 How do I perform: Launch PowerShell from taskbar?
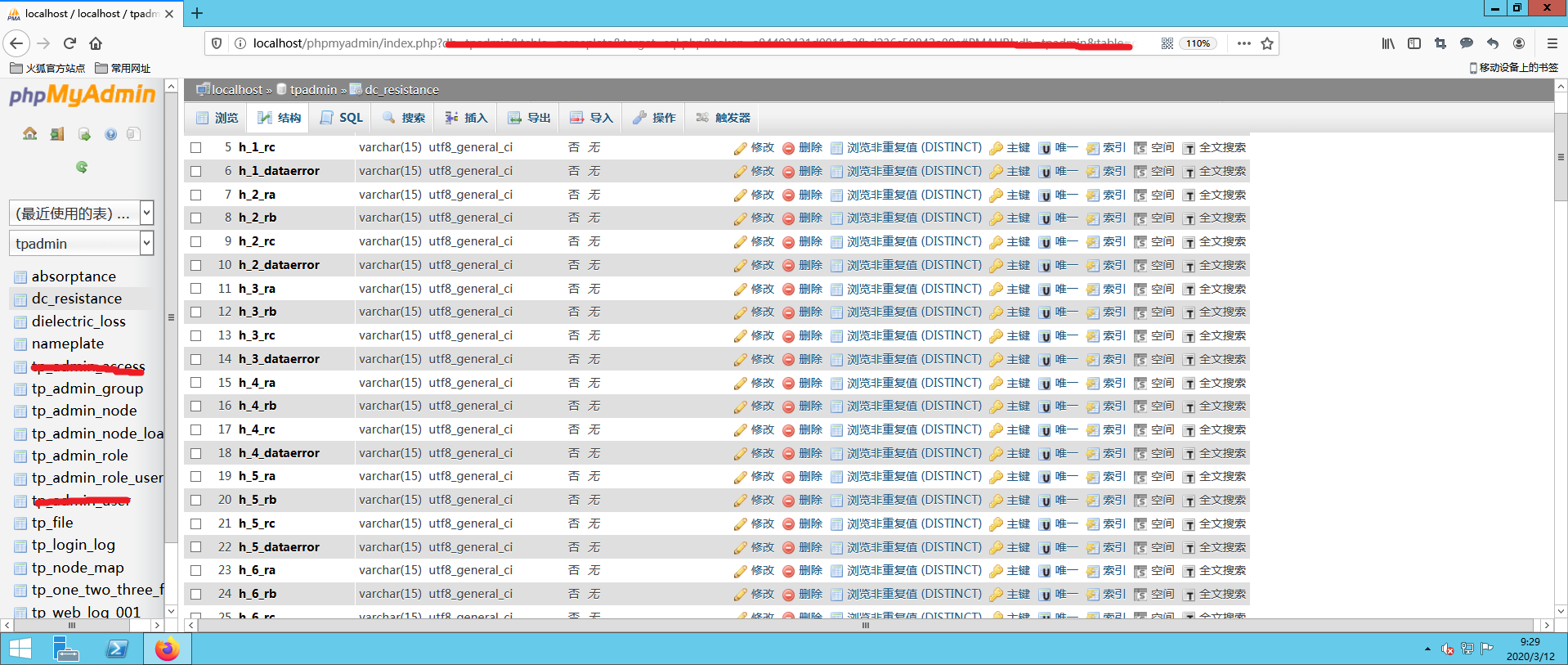(117, 649)
